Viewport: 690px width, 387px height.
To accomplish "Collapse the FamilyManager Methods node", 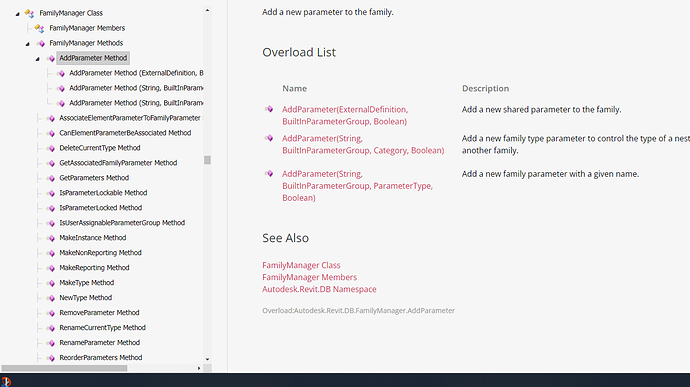I will pos(28,44).
